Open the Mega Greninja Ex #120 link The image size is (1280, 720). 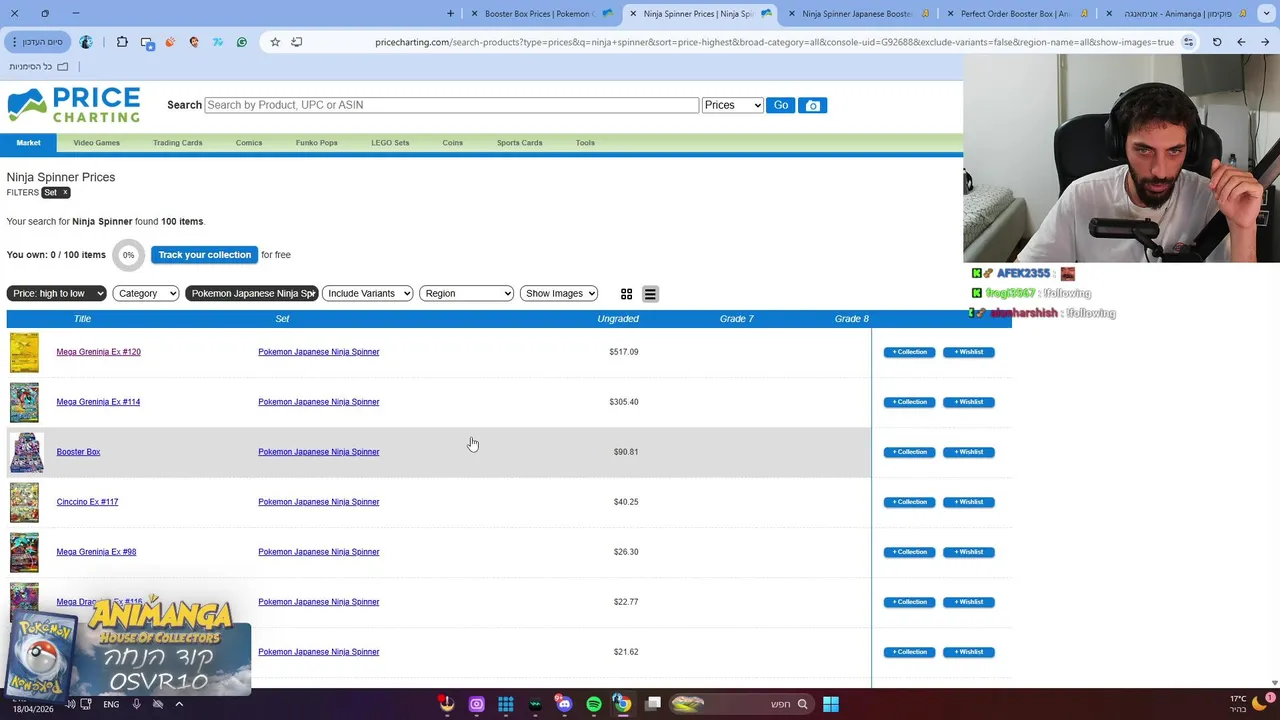click(98, 352)
